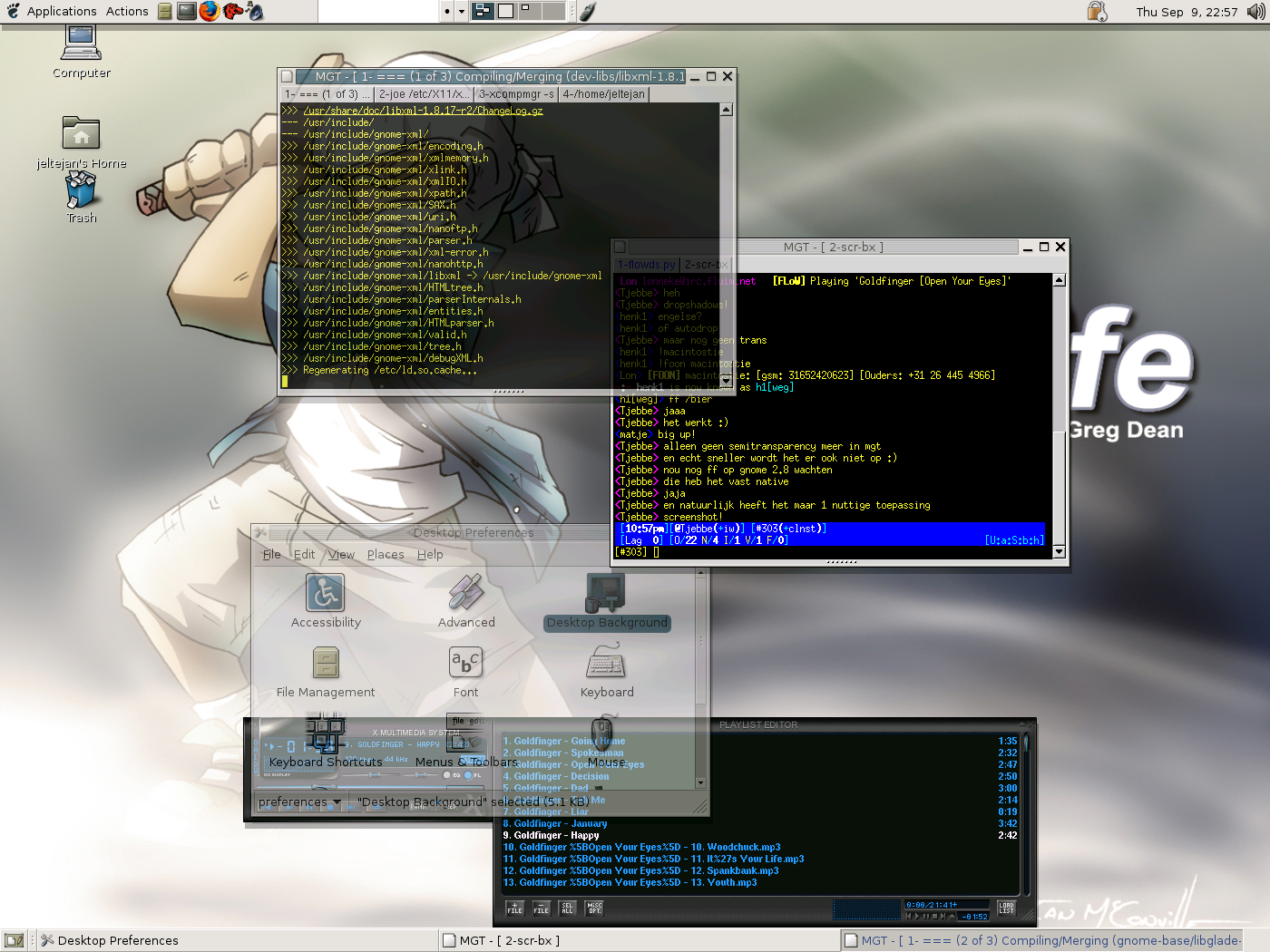The image size is (1270, 952).
Task: Click the down arrow of Desktop Preferences scrollbar
Action: pyautogui.click(x=700, y=782)
